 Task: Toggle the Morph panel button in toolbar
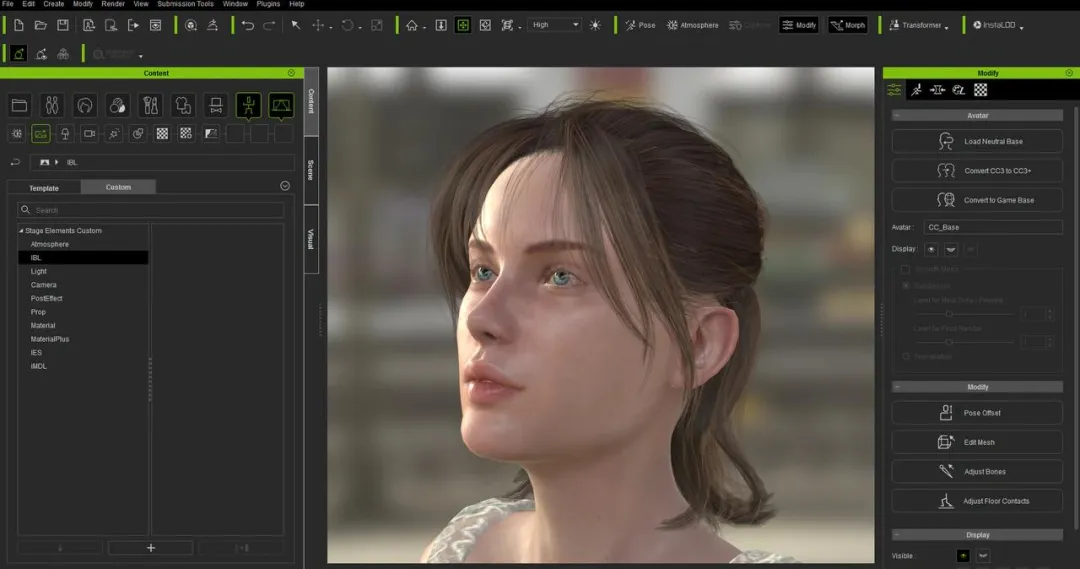848,25
